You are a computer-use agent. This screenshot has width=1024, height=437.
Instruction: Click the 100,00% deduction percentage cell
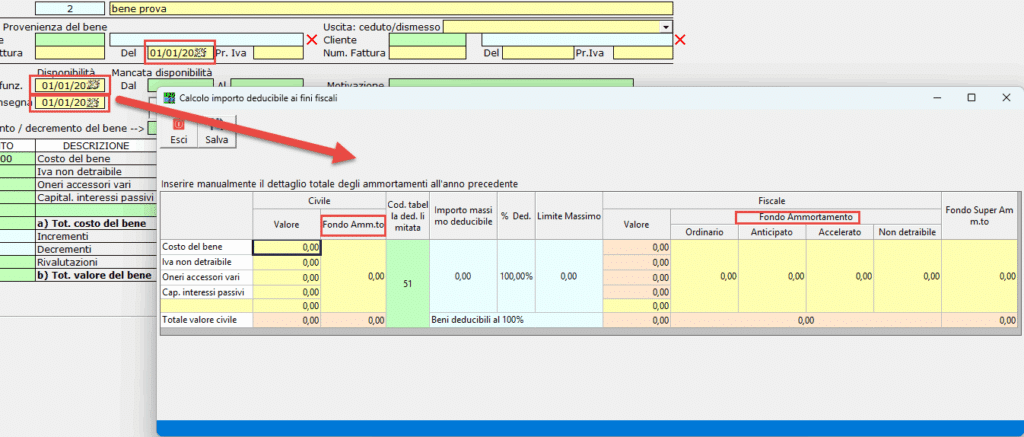pos(517,276)
